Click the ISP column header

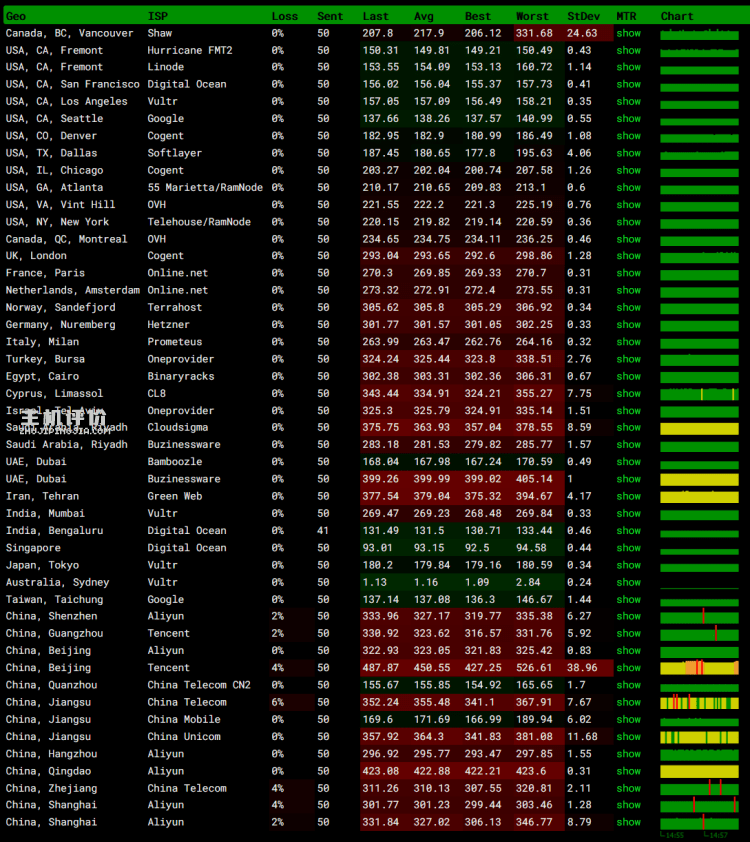coord(158,16)
